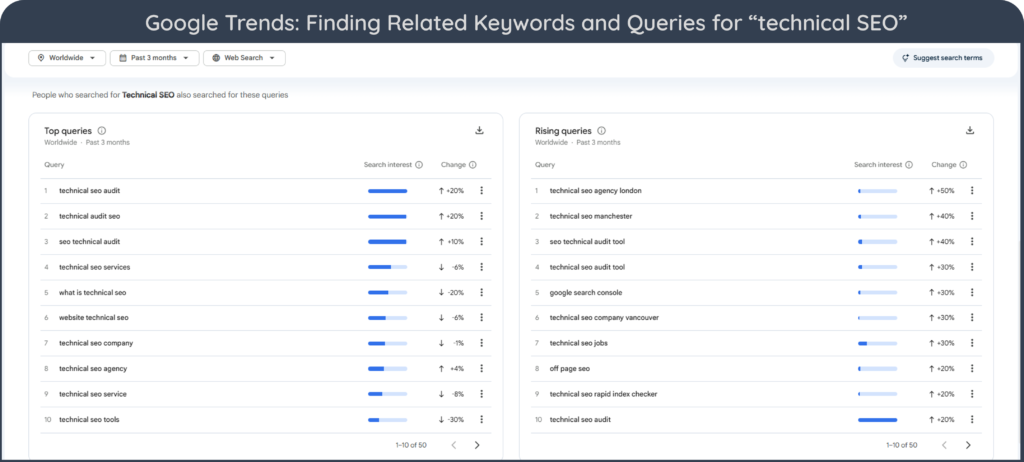This screenshot has width=1024, height=462.
Task: Open the Web Search type dropdown
Action: 244,58
